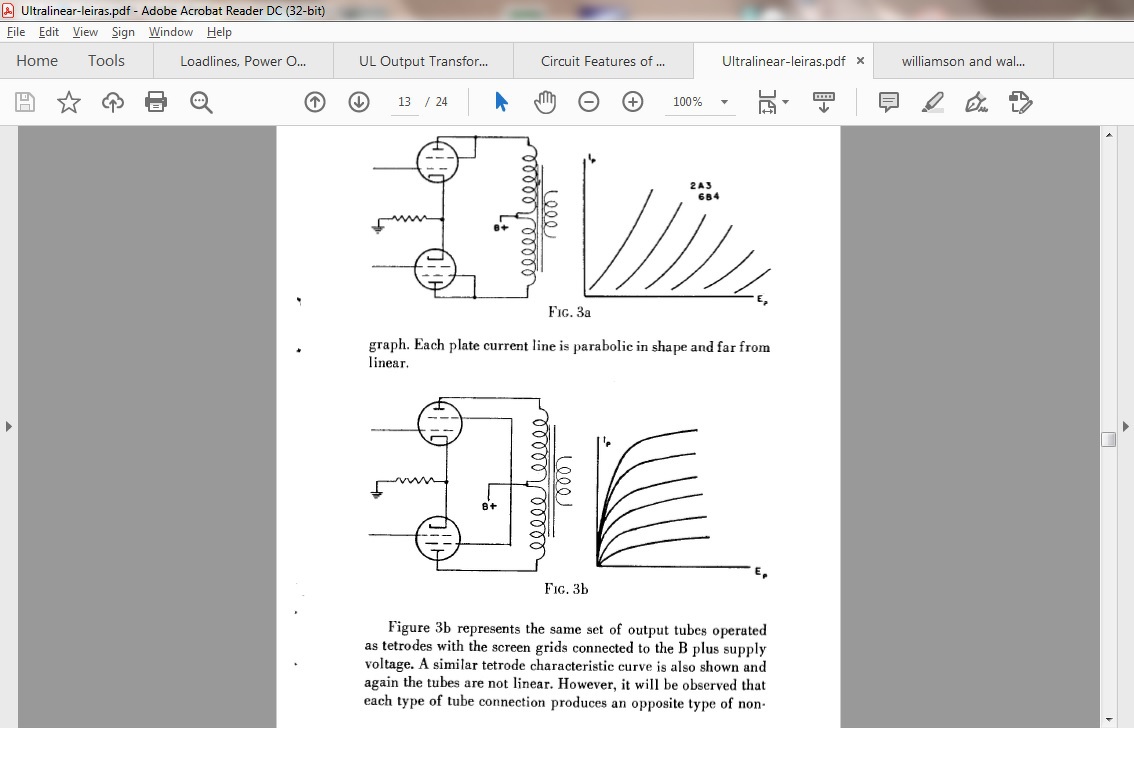Expand the right tools pane
The image size is (1134, 768).
pyautogui.click(x=1125, y=427)
